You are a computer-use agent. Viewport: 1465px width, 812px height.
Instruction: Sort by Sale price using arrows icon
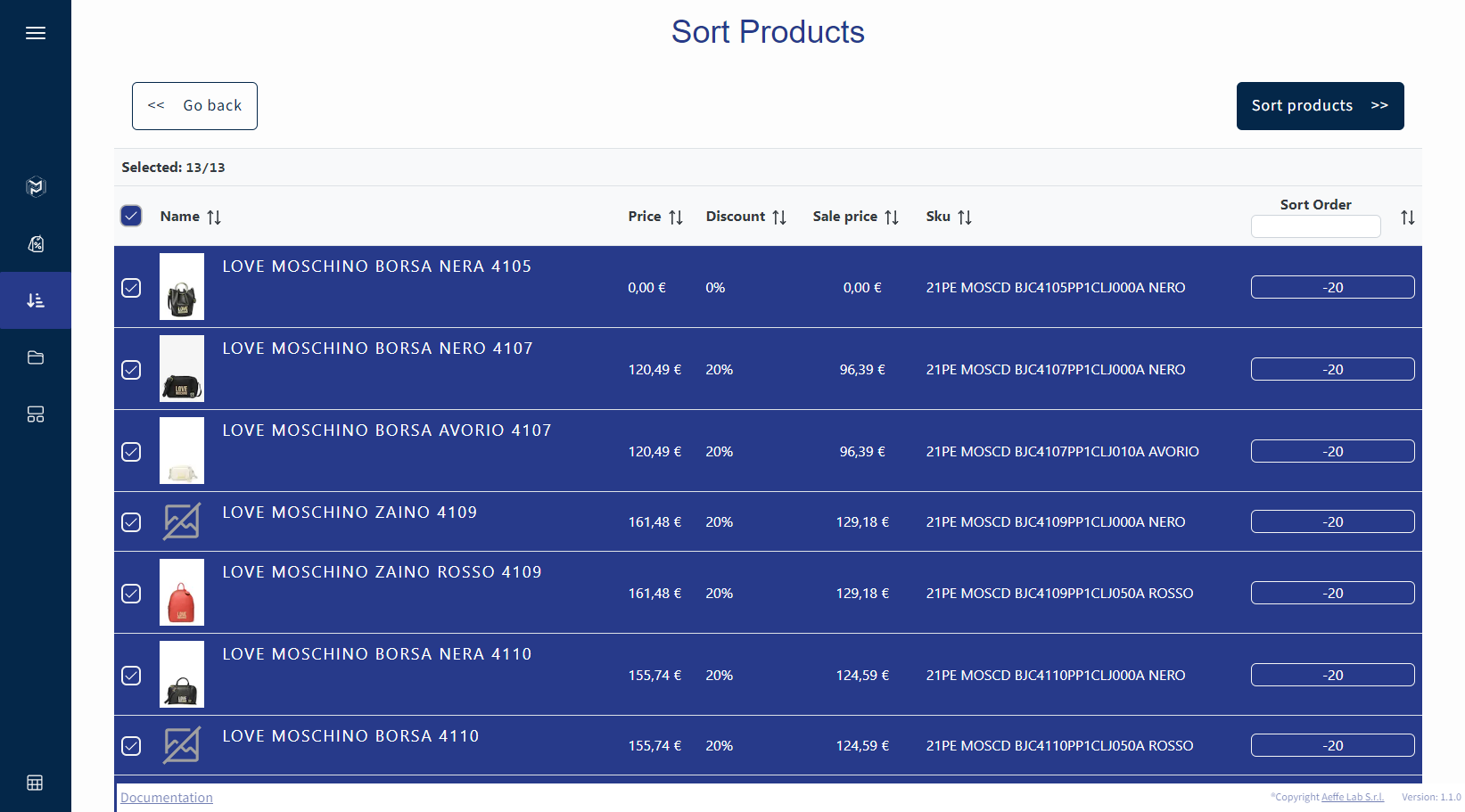tap(892, 217)
